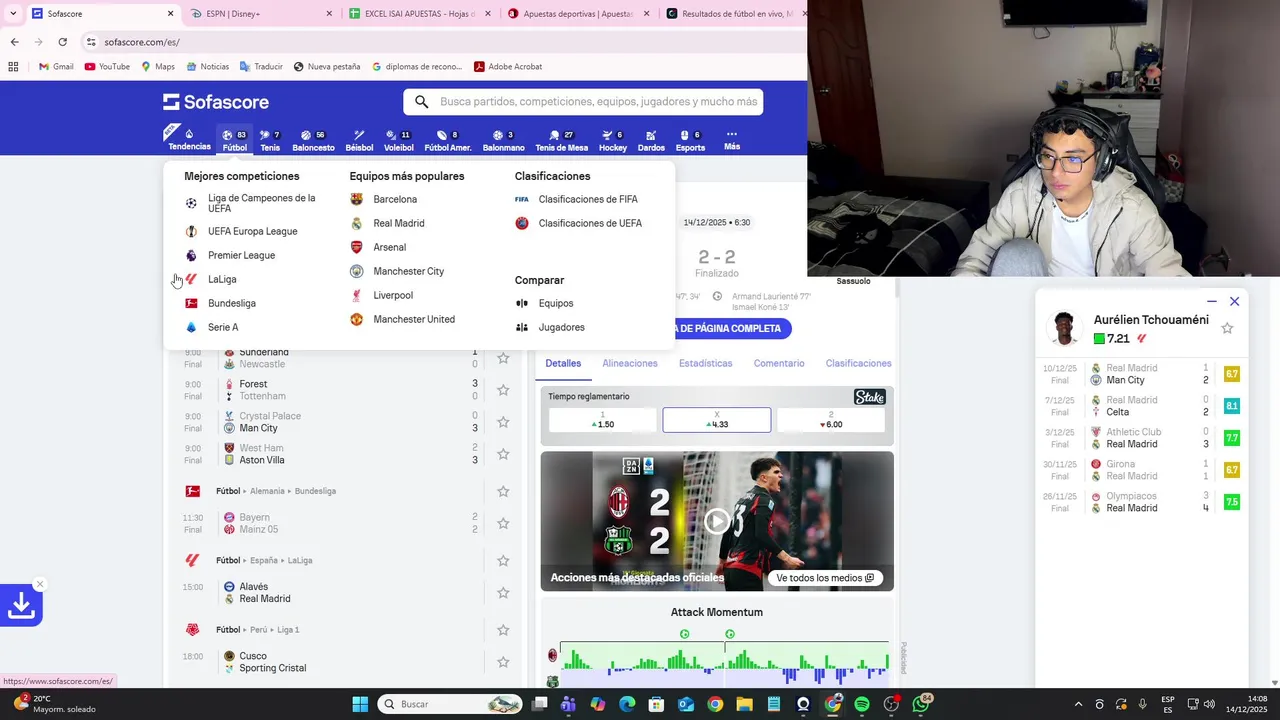
Task: Click the download app icon
Action: 21,605
